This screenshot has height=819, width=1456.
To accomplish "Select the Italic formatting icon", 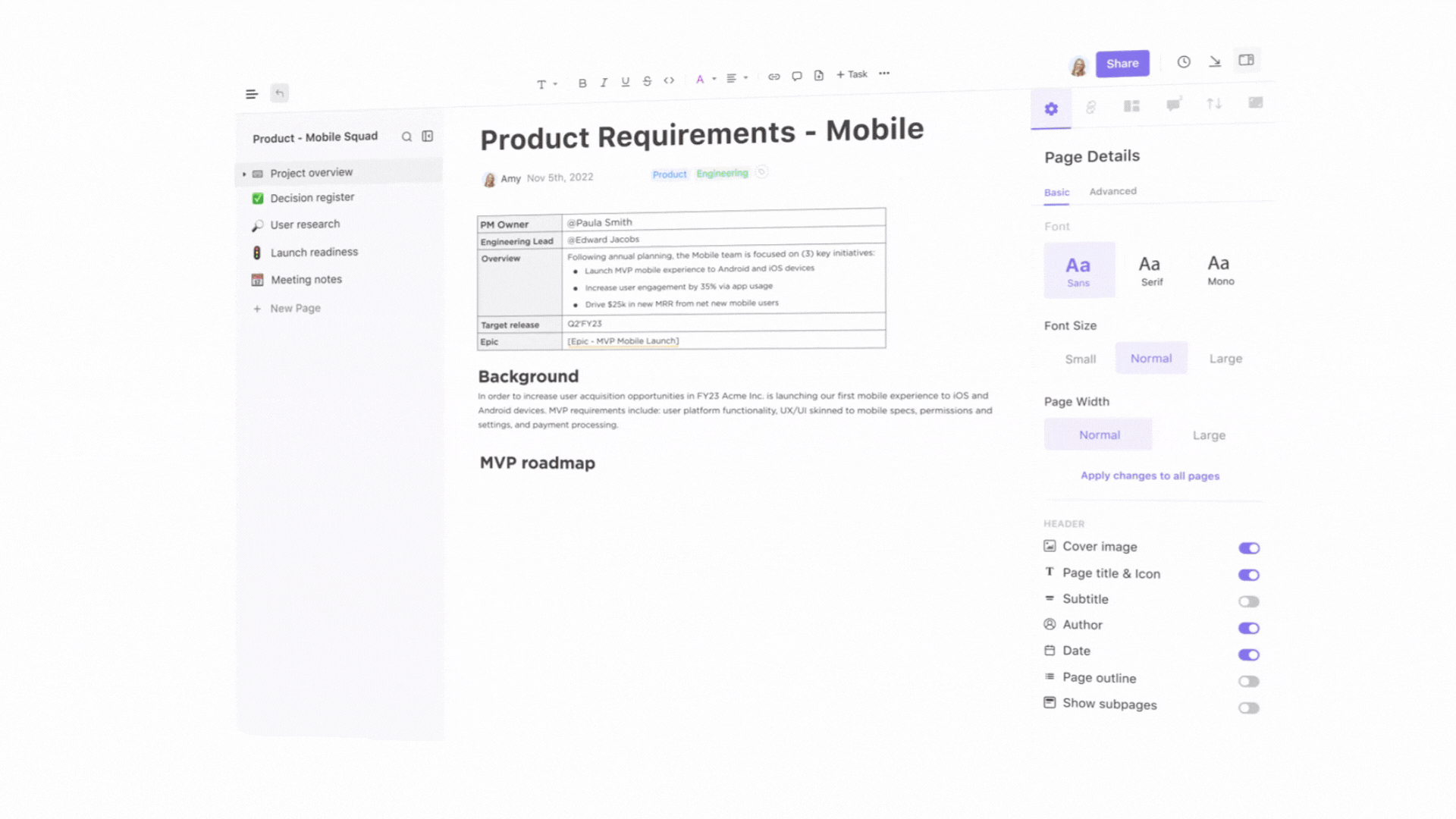I will coord(603,80).
